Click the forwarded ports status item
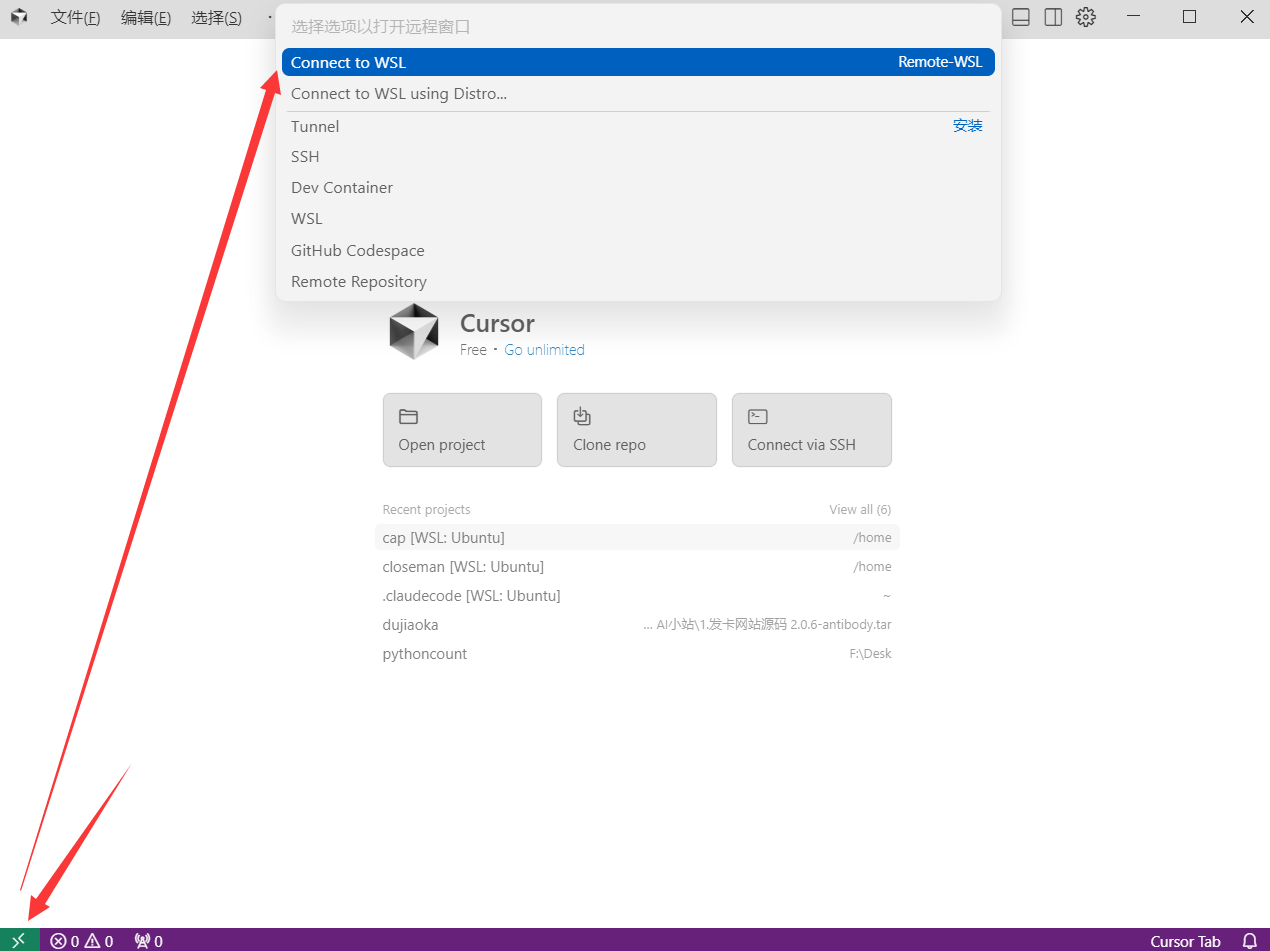This screenshot has width=1270, height=951. pos(148,941)
